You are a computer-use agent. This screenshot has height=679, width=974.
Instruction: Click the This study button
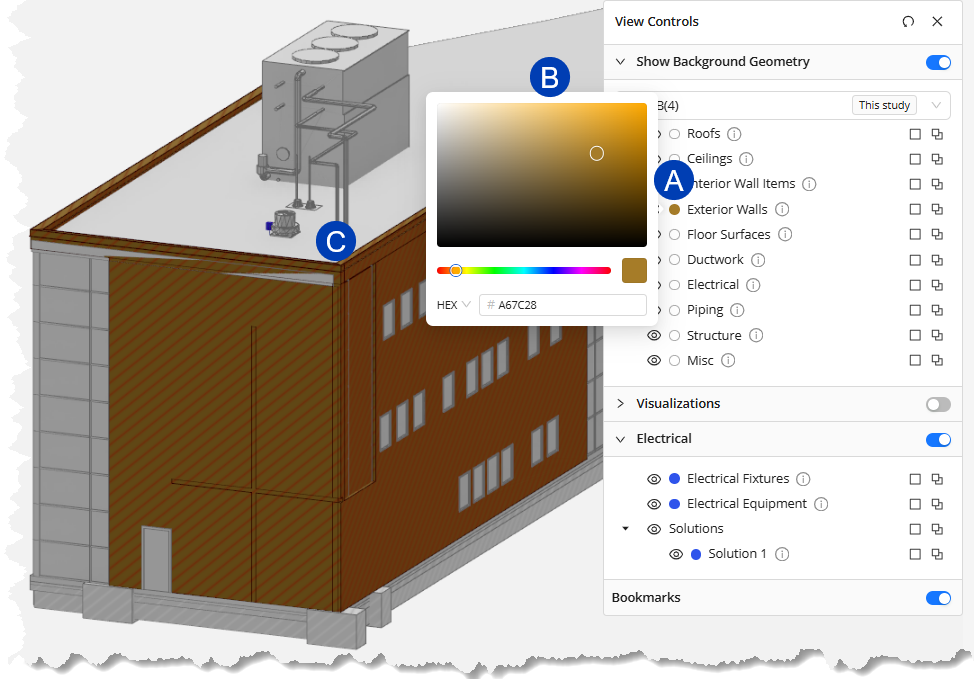pyautogui.click(x=884, y=105)
